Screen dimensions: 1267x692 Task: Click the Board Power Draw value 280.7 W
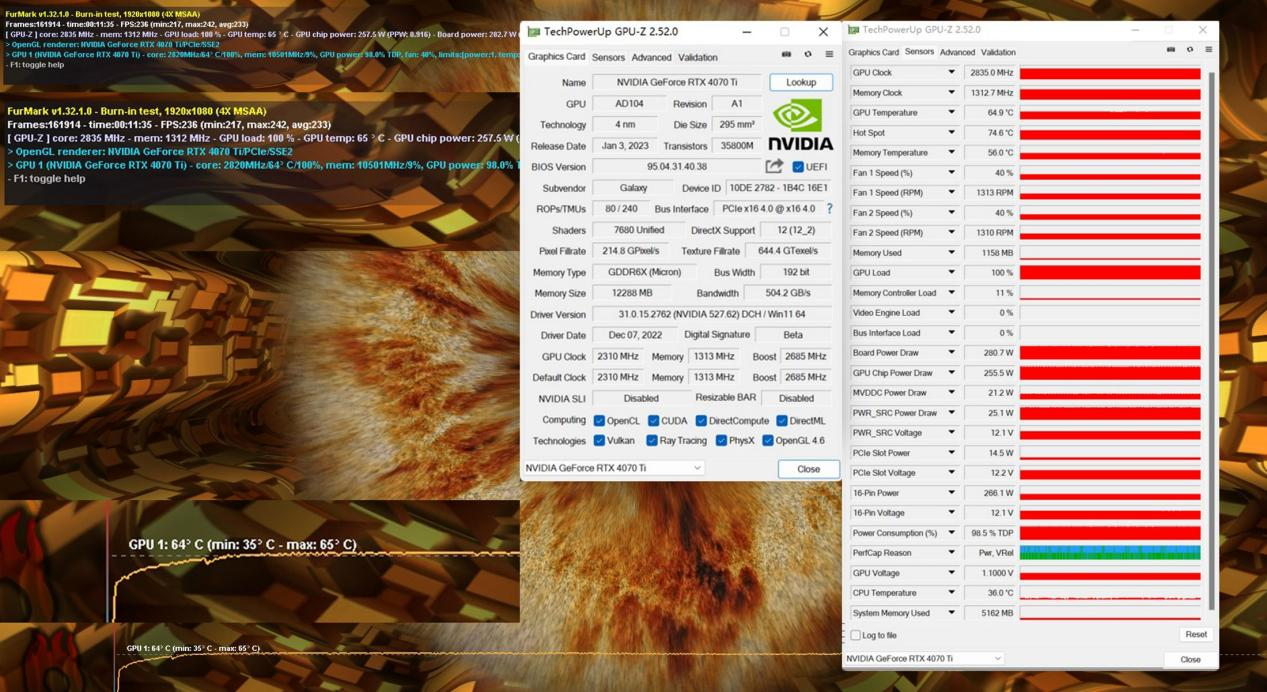point(990,353)
